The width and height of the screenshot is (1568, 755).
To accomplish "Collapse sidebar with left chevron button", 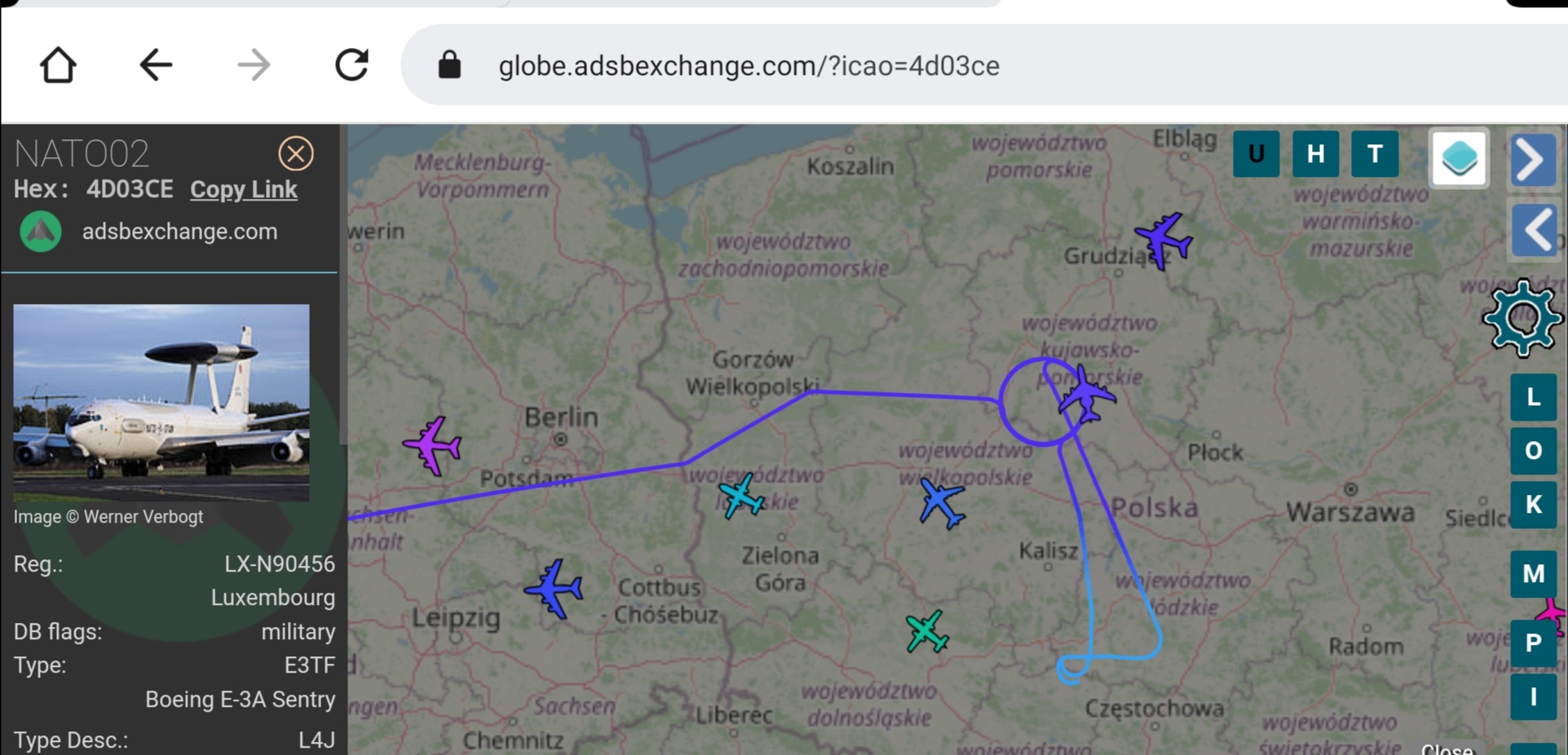I will 1535,231.
